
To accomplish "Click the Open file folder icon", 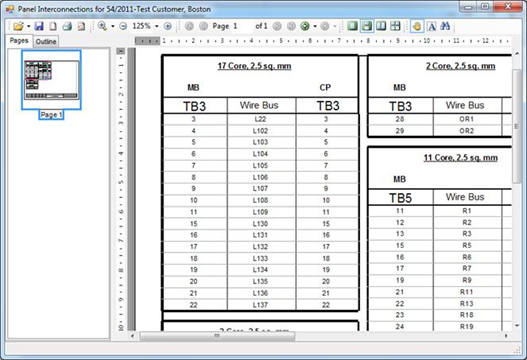I will [18, 26].
